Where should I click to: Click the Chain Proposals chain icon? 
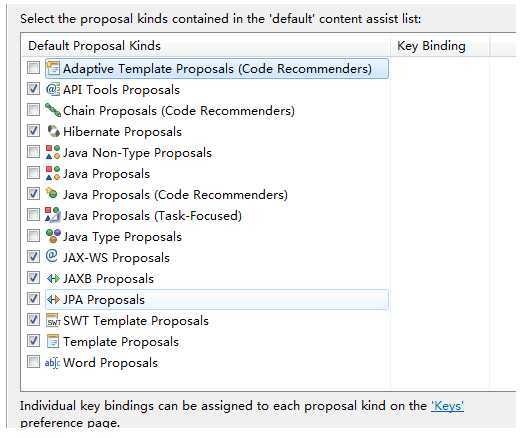click(53, 110)
